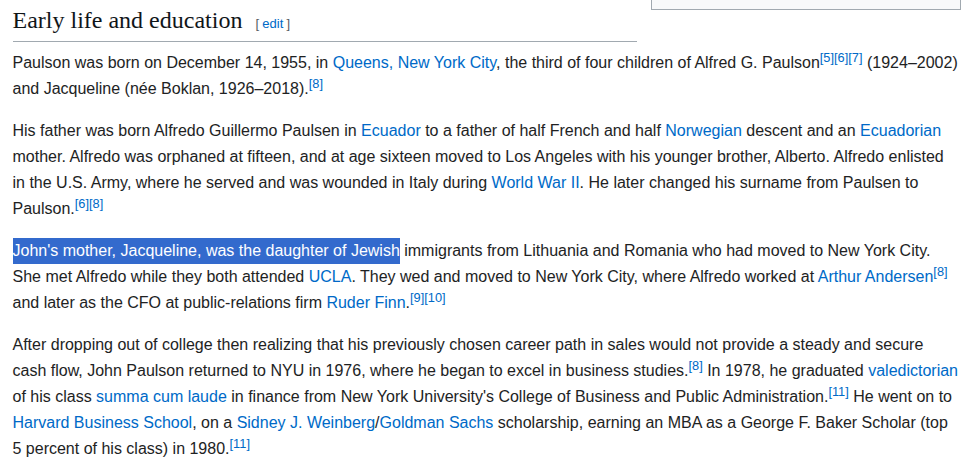Click the edit link beside Early life heading

coord(274,23)
